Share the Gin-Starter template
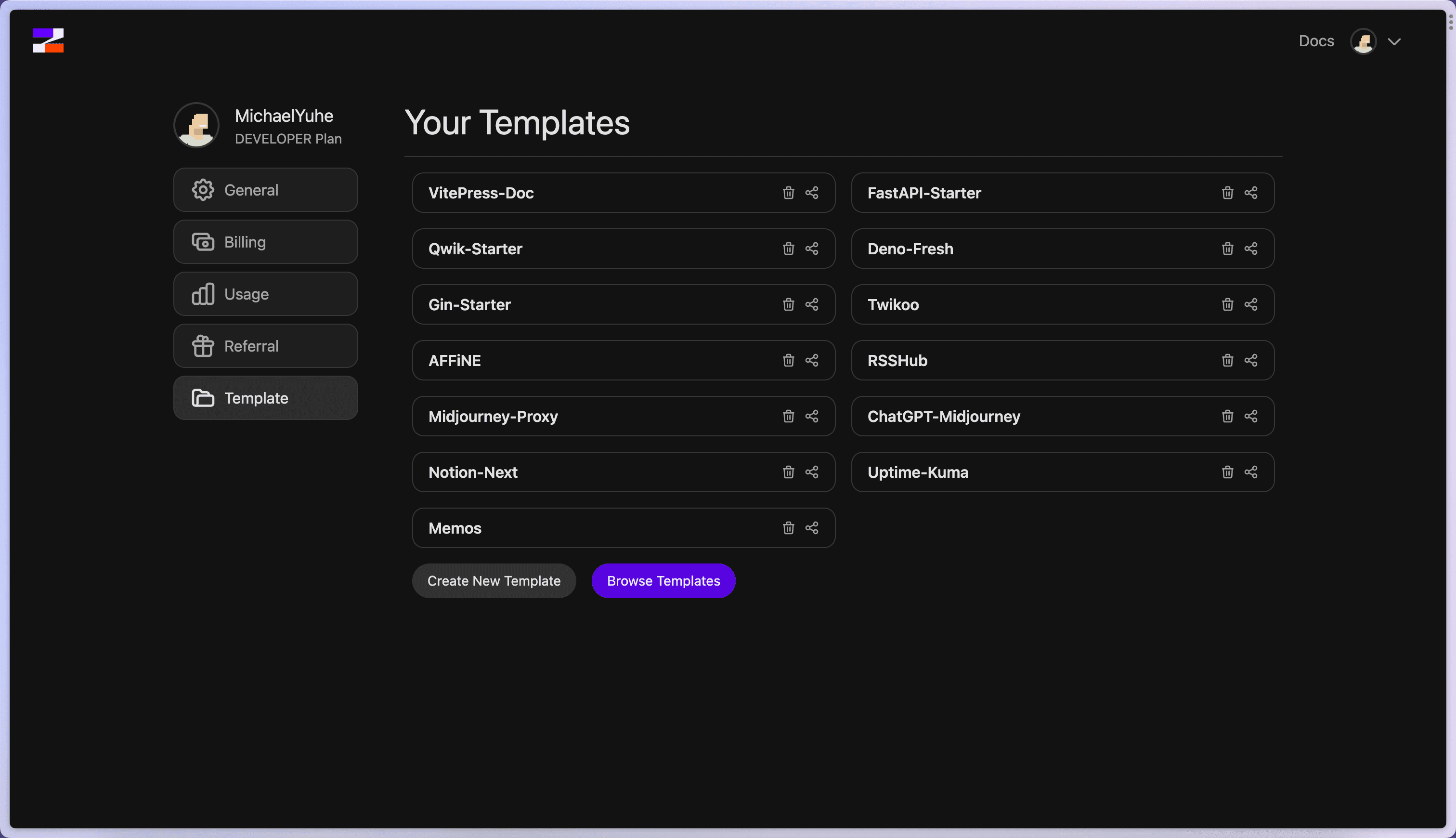 tap(812, 304)
